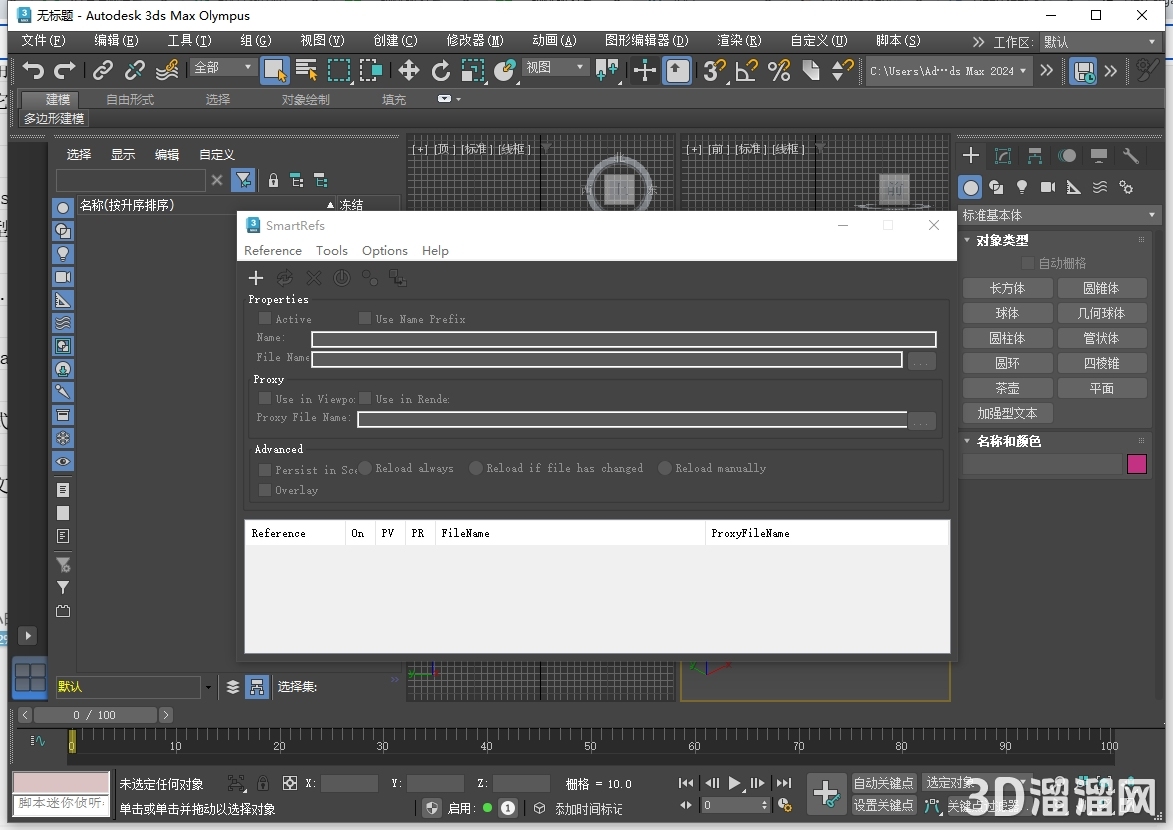The height and width of the screenshot is (830, 1173).
Task: Click the 设置关键点 set key button
Action: [883, 805]
